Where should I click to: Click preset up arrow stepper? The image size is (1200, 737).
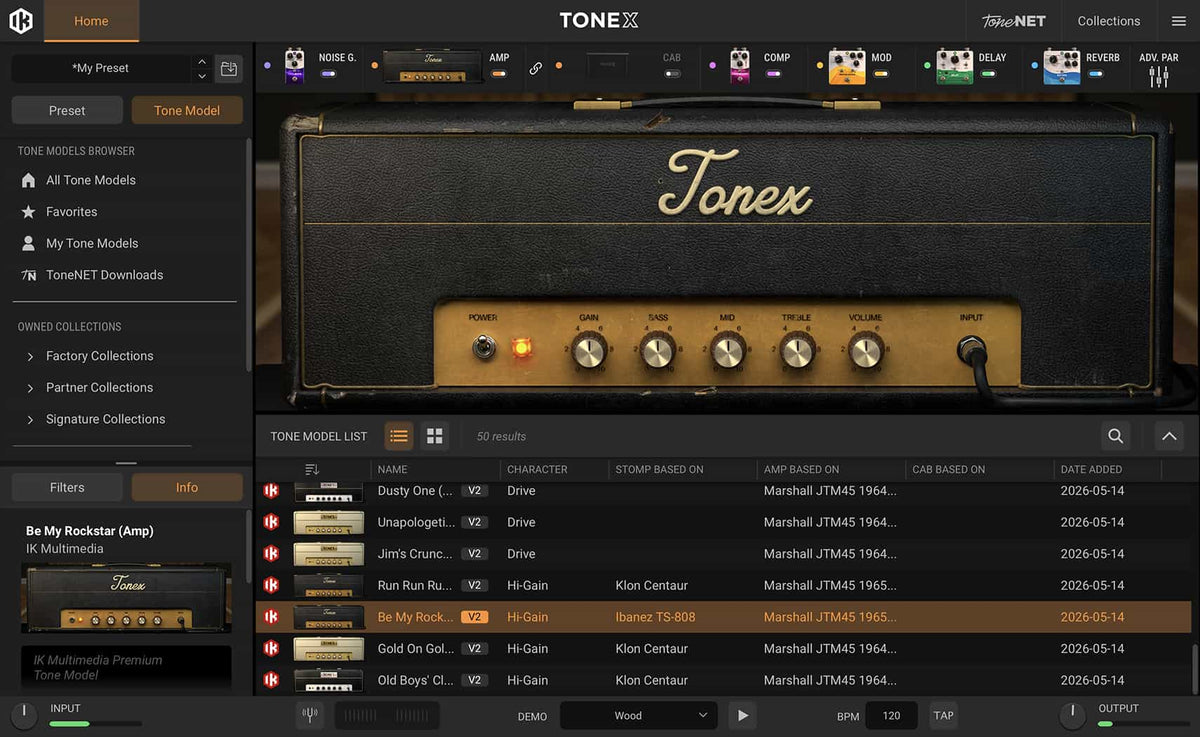(202, 62)
